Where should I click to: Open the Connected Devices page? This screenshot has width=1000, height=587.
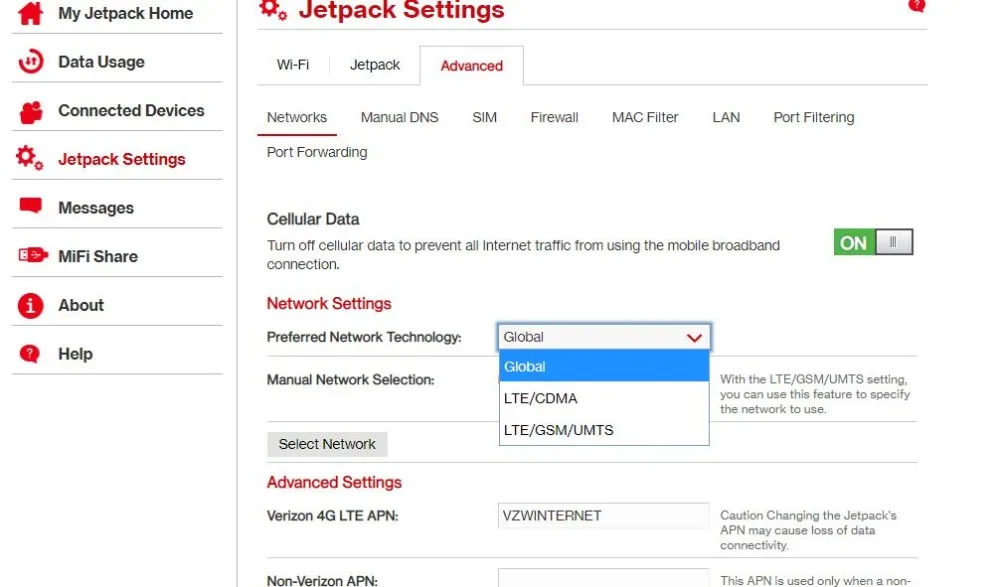click(x=131, y=110)
